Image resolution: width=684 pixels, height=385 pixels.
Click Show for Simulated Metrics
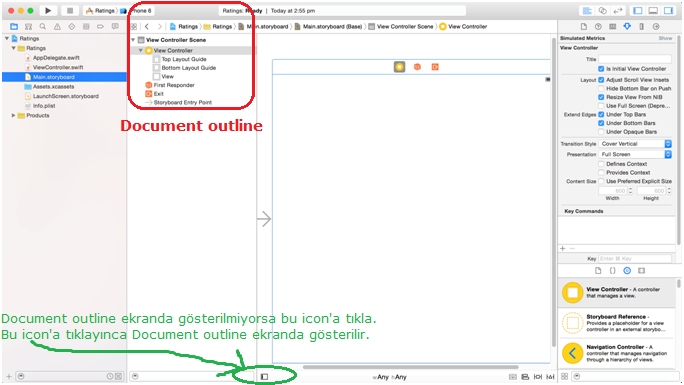tap(665, 38)
